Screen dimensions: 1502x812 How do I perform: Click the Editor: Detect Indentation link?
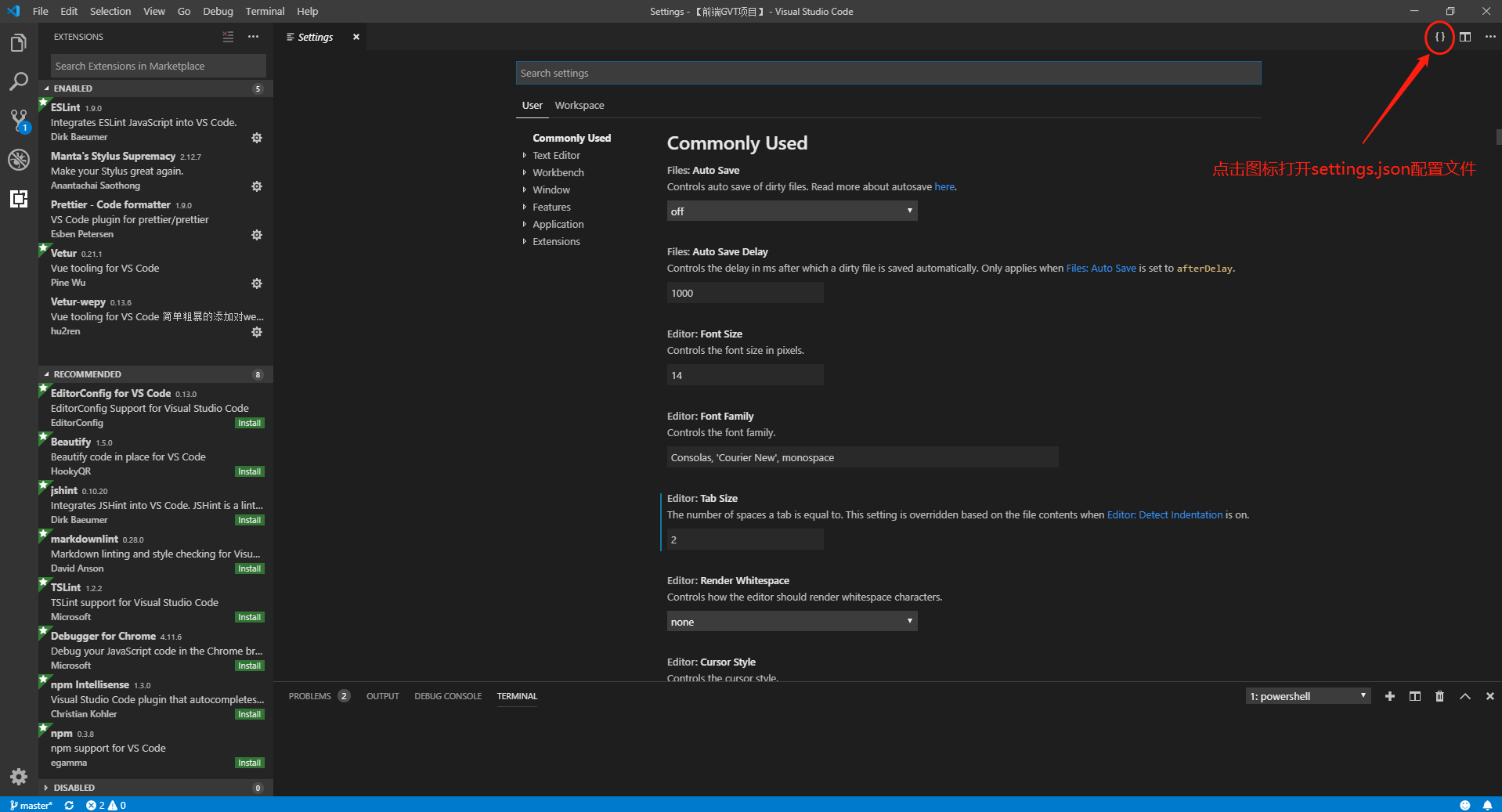point(1164,514)
